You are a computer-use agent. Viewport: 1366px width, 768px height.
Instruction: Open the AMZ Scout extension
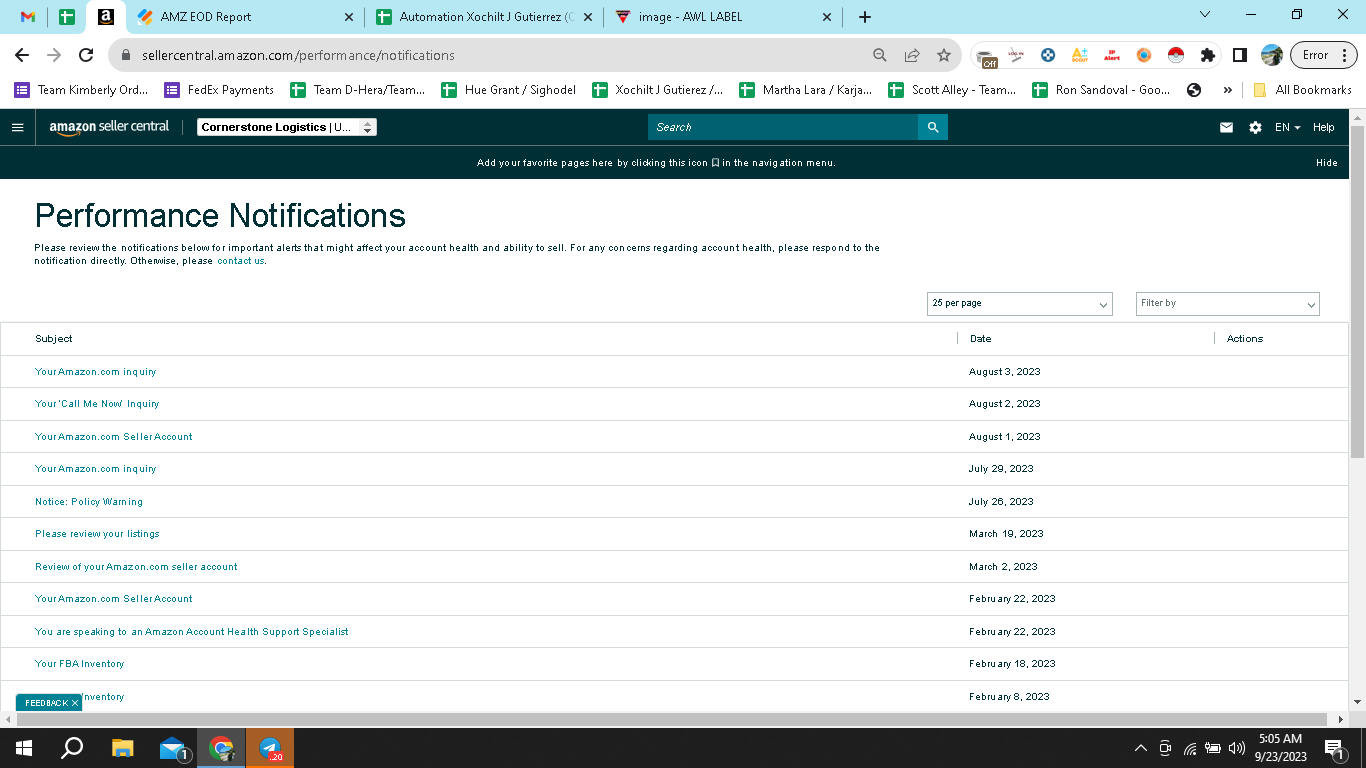pos(1079,55)
